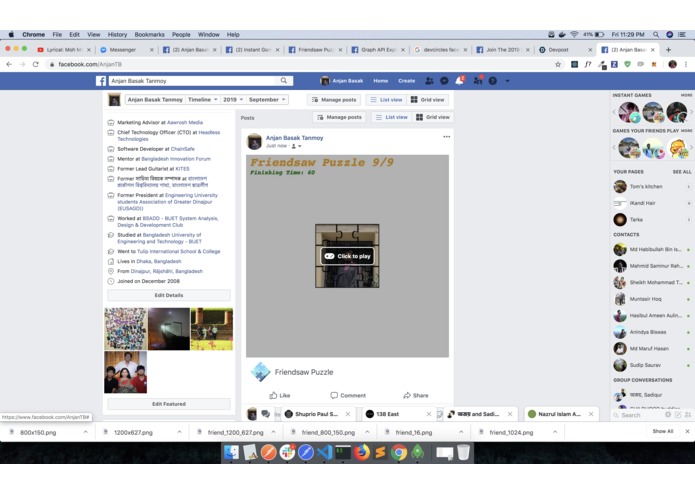Click the Share button on the post
Image resolution: width=695 pixels, height=494 pixels.
[416, 395]
